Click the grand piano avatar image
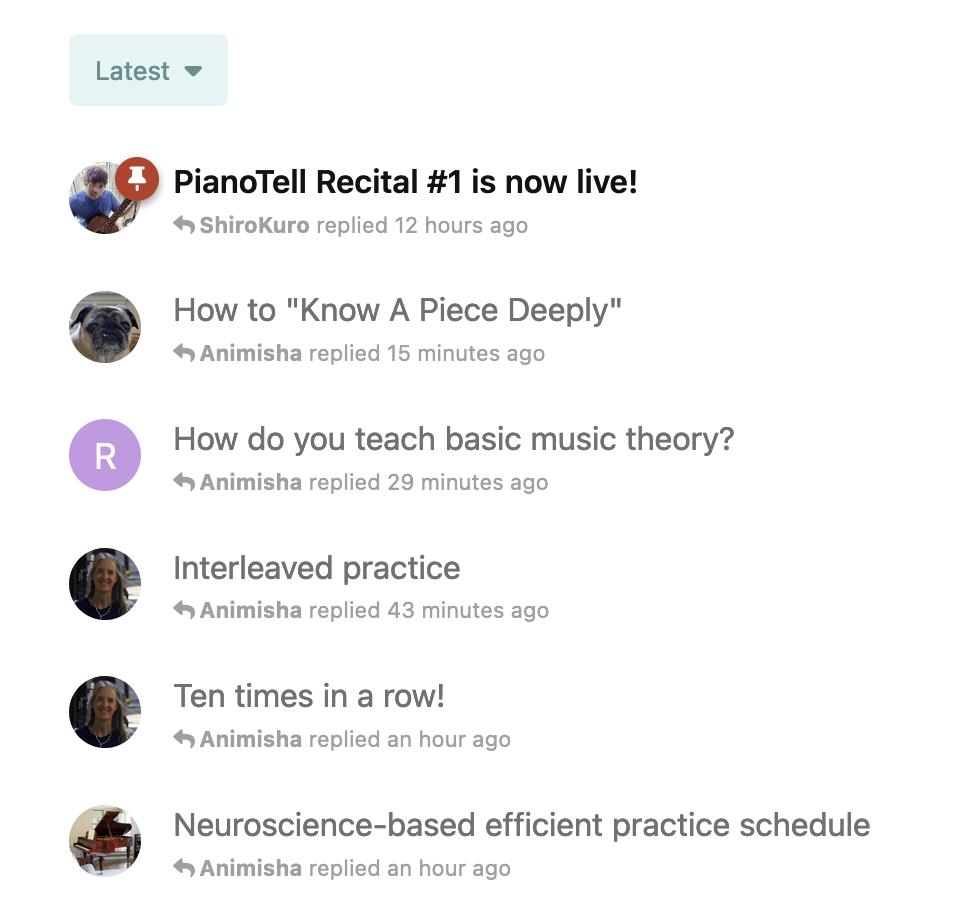962x912 pixels. 105,841
